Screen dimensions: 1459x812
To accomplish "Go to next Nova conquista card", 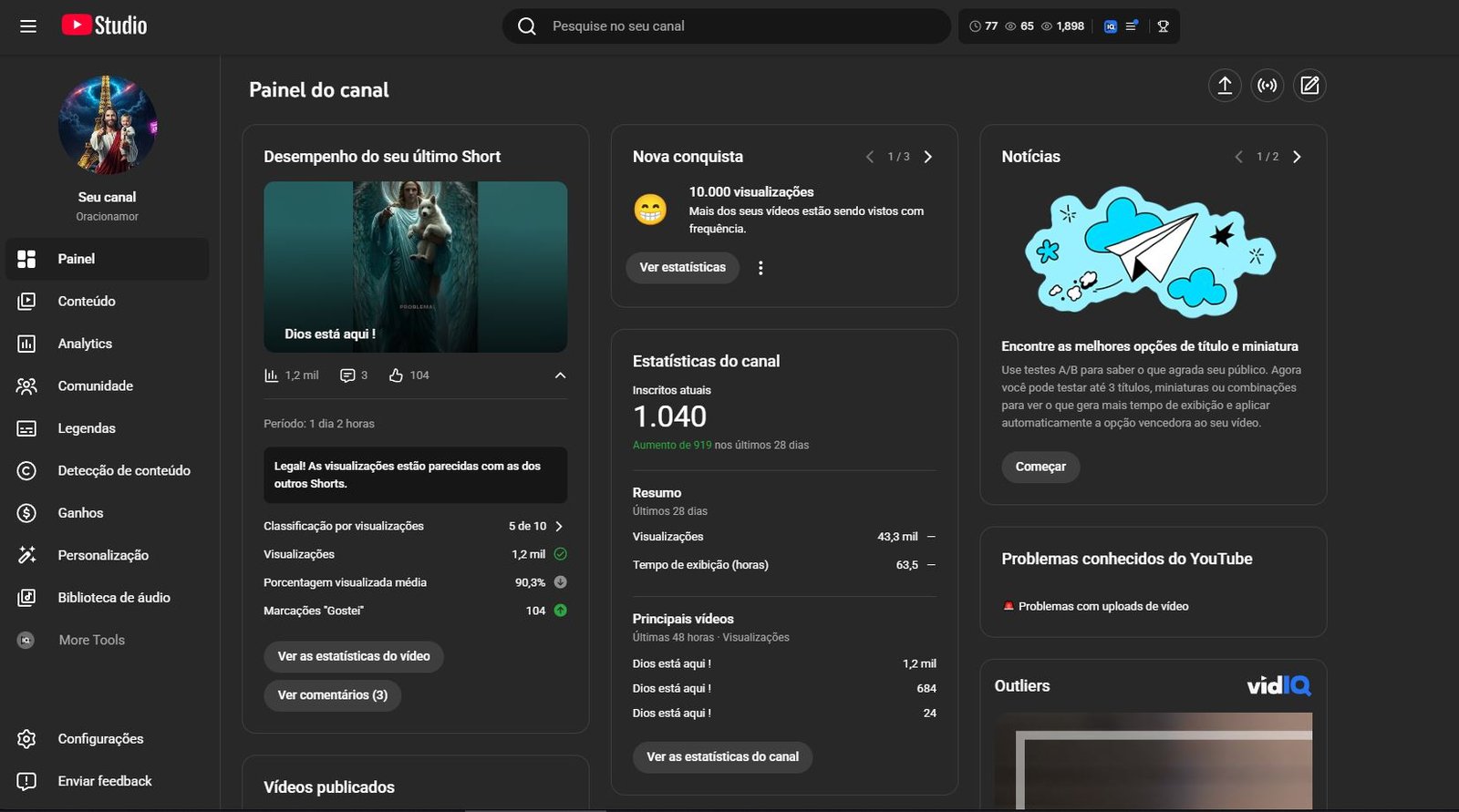I will pyautogui.click(x=928, y=157).
